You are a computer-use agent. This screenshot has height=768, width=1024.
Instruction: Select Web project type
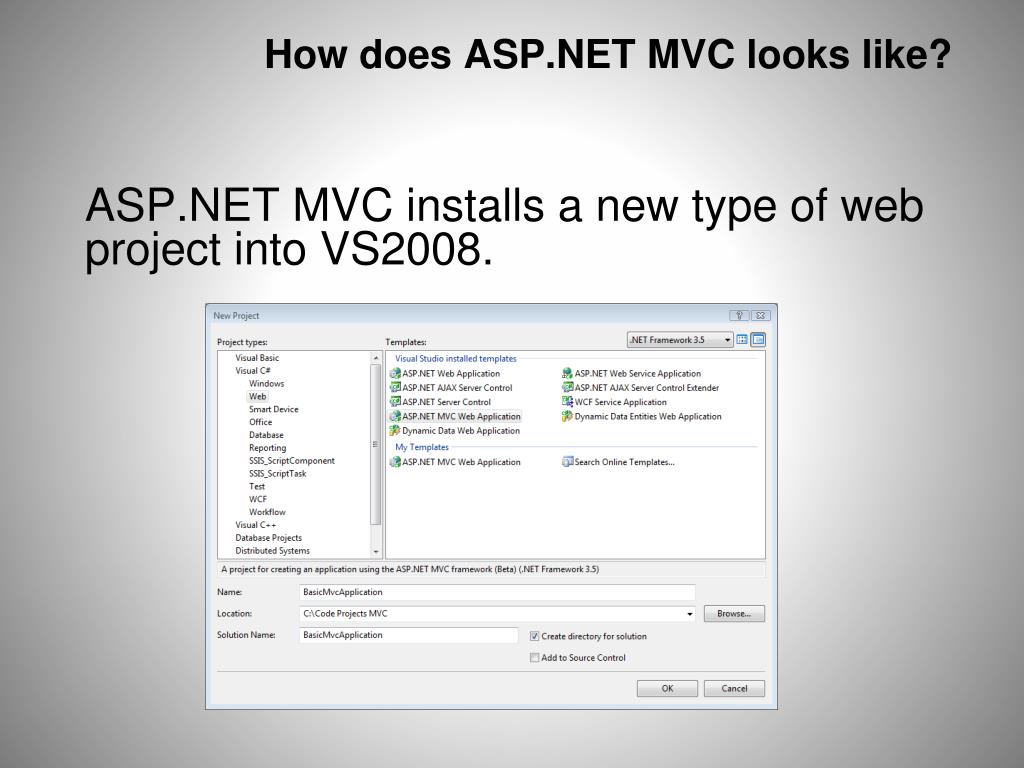coord(257,396)
